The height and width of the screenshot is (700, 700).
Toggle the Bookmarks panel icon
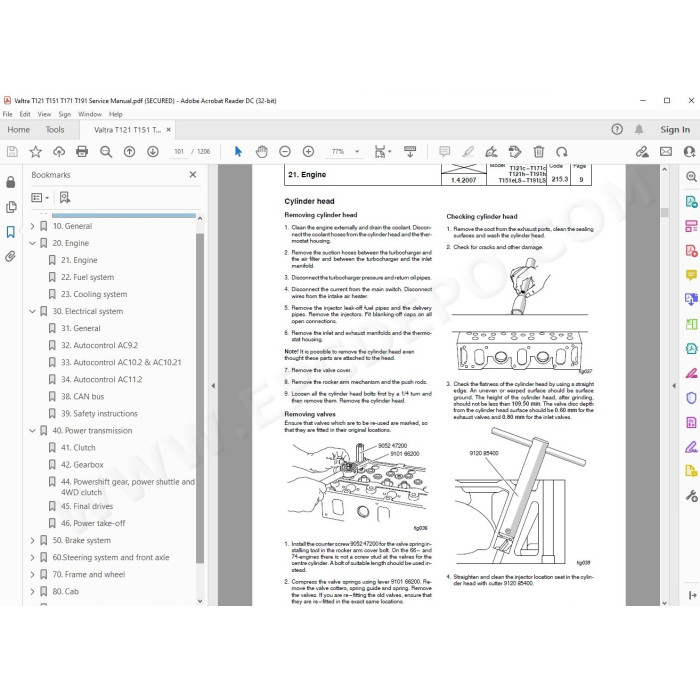(x=11, y=232)
